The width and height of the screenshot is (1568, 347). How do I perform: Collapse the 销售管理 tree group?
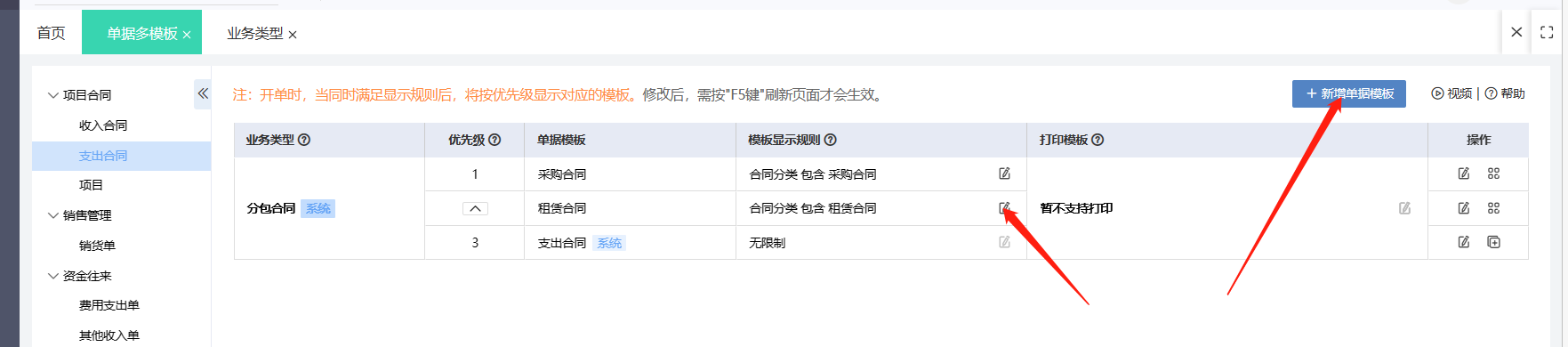click(x=53, y=215)
